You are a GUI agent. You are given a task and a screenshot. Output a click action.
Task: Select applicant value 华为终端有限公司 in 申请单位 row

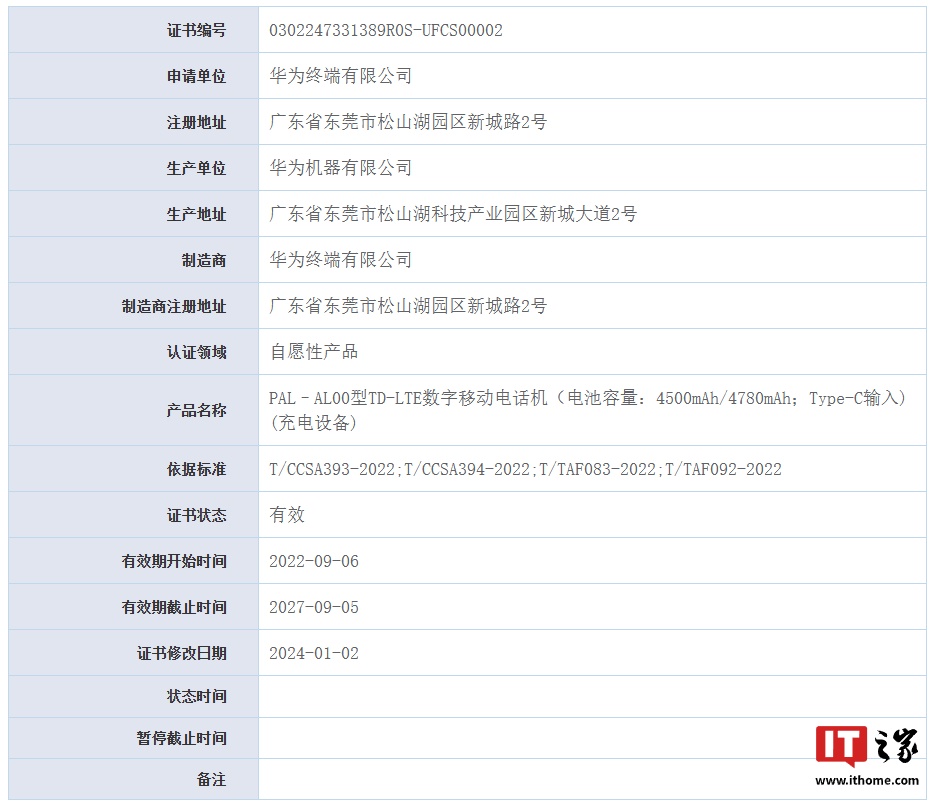click(x=340, y=76)
